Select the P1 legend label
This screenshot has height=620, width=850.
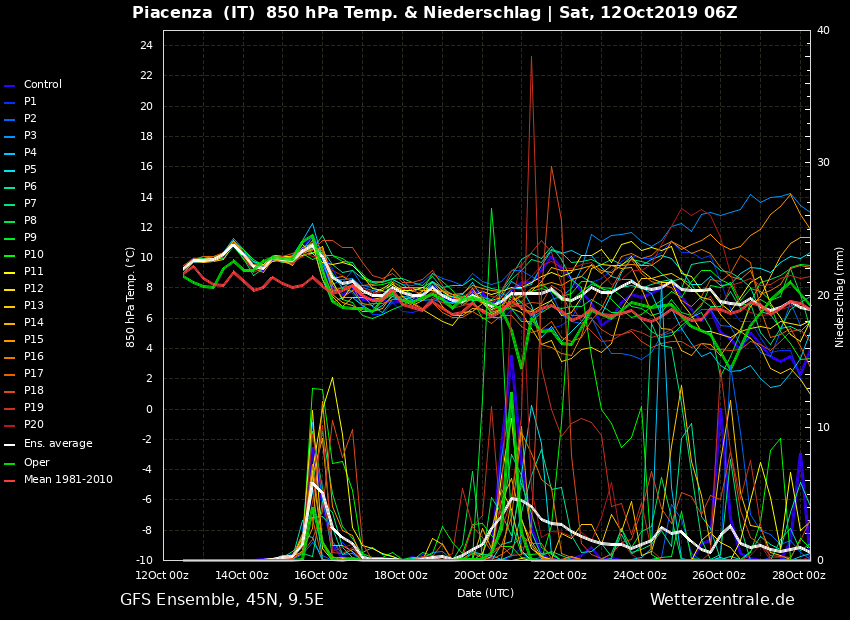(x=30, y=102)
